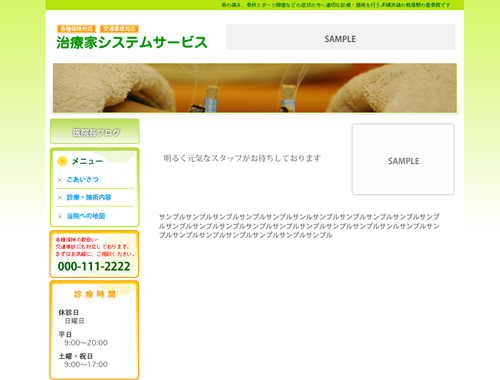The height and width of the screenshot is (380, 500).
Task: Click the moxibustion towel hero image
Action: 255,88
